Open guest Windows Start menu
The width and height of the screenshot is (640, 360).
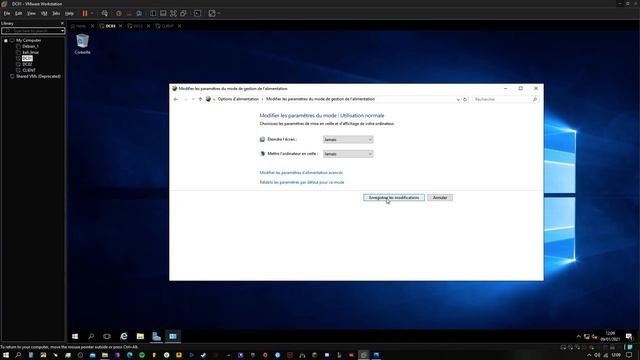coord(75,336)
